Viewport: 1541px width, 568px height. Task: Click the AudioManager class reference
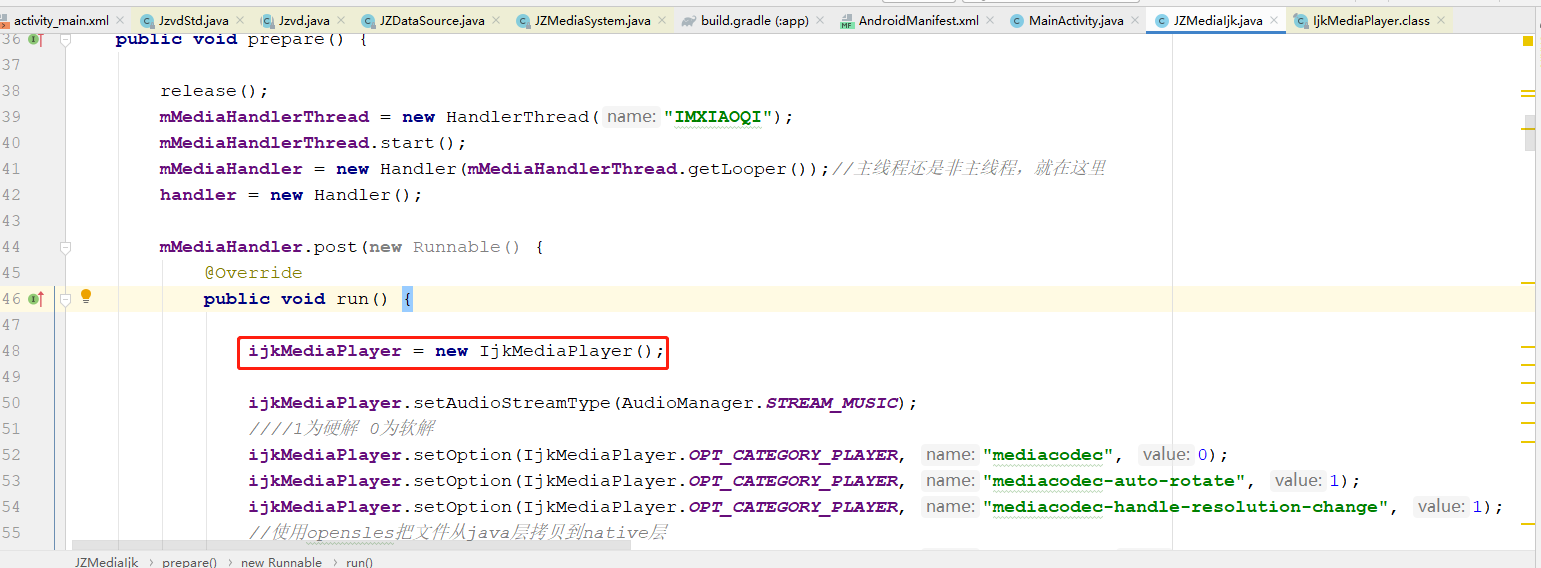click(x=687, y=403)
